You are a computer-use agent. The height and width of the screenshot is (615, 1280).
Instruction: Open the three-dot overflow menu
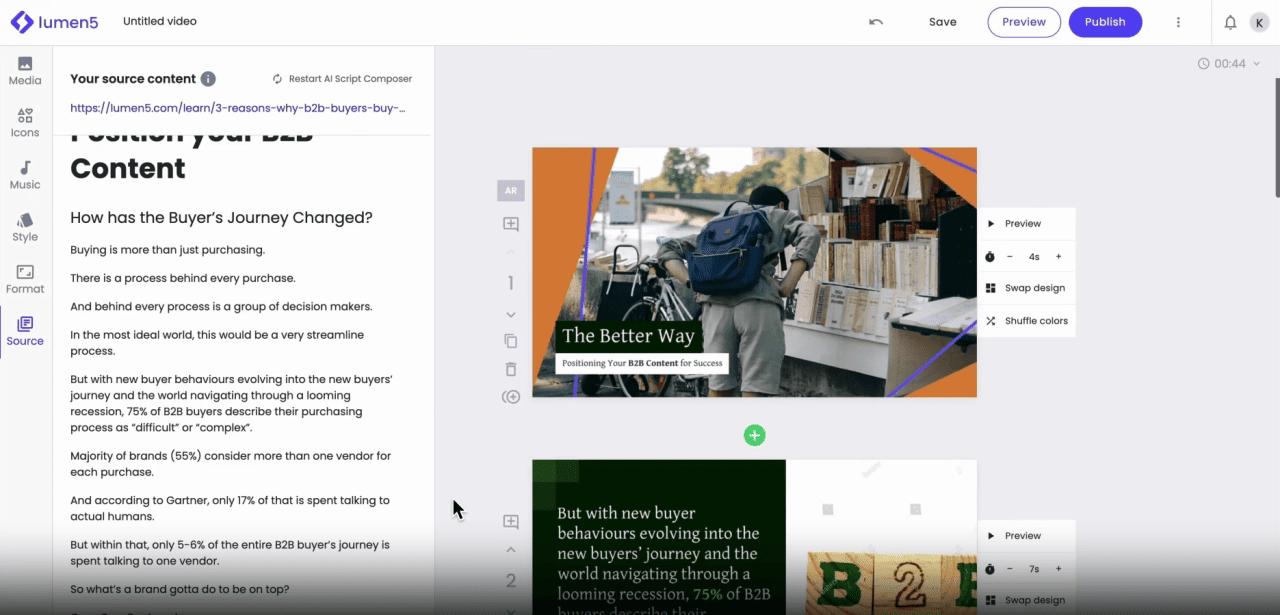point(1178,21)
